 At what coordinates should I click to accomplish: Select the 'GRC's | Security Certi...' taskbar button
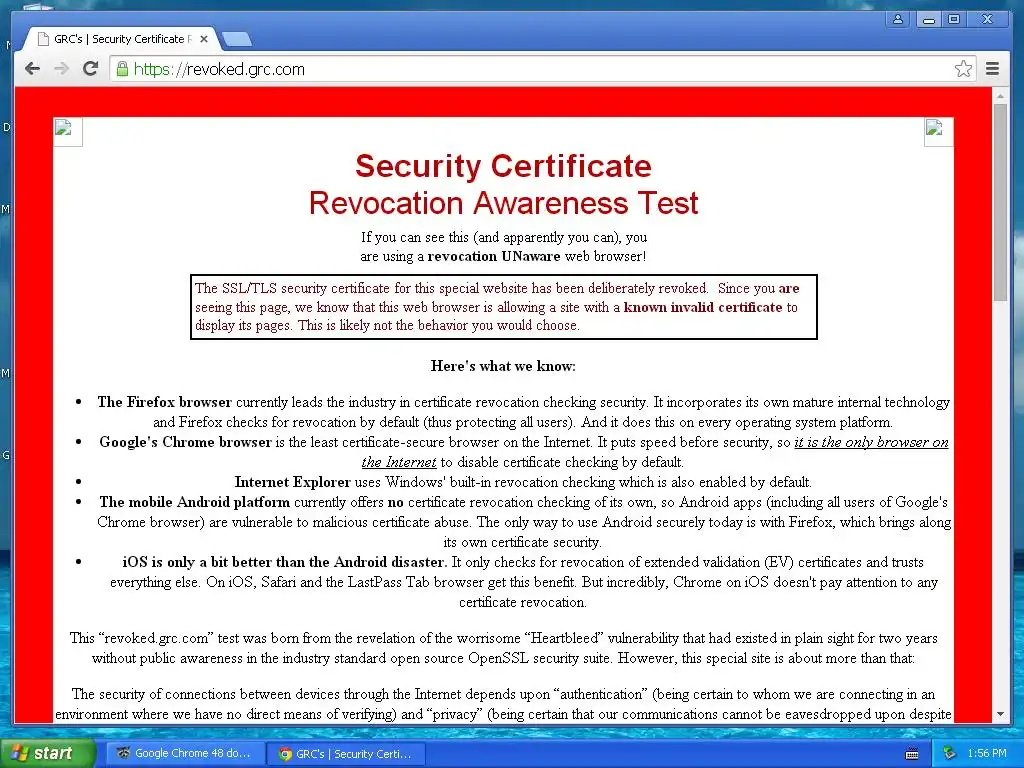coord(346,754)
